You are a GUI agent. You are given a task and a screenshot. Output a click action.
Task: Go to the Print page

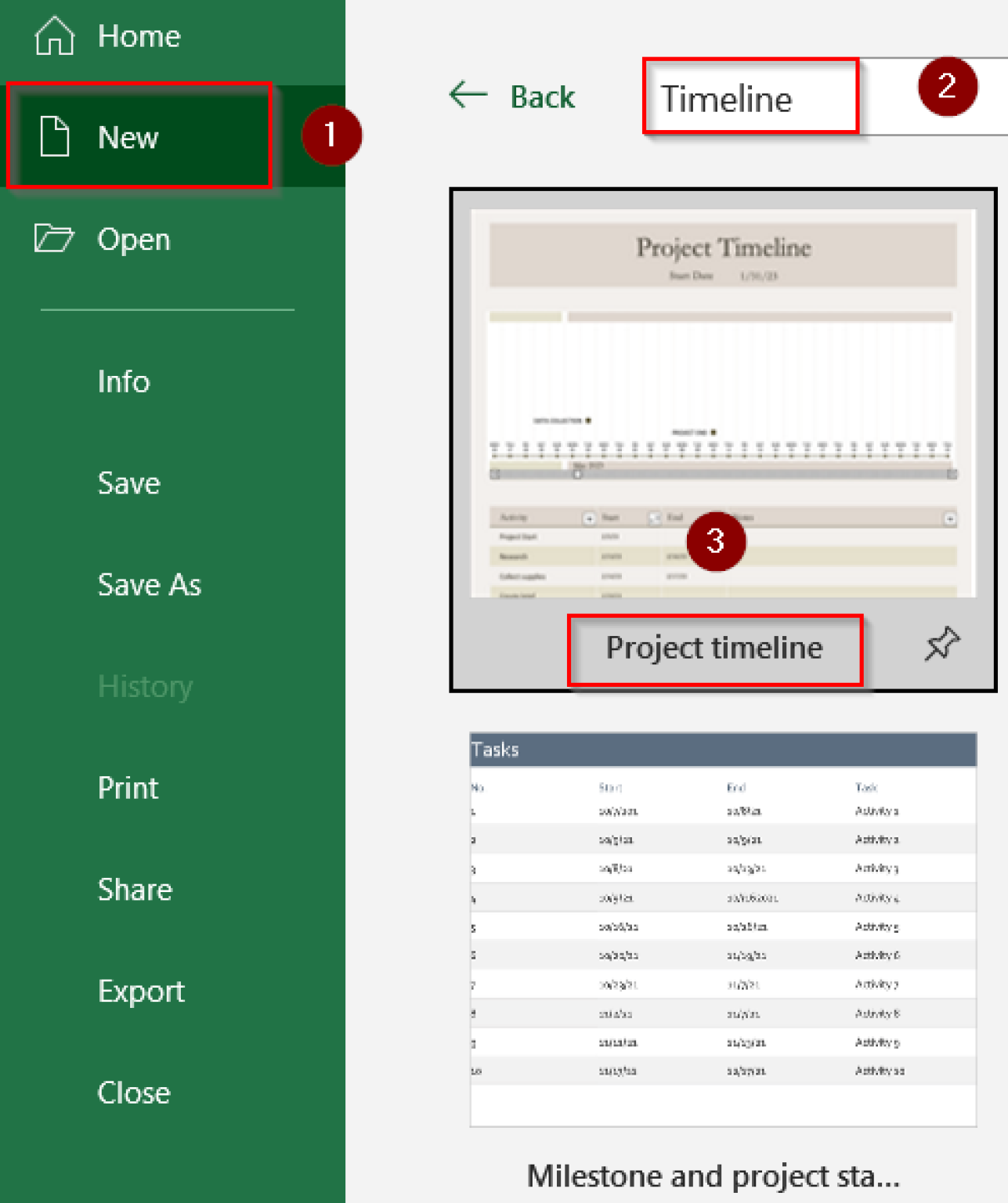128,788
